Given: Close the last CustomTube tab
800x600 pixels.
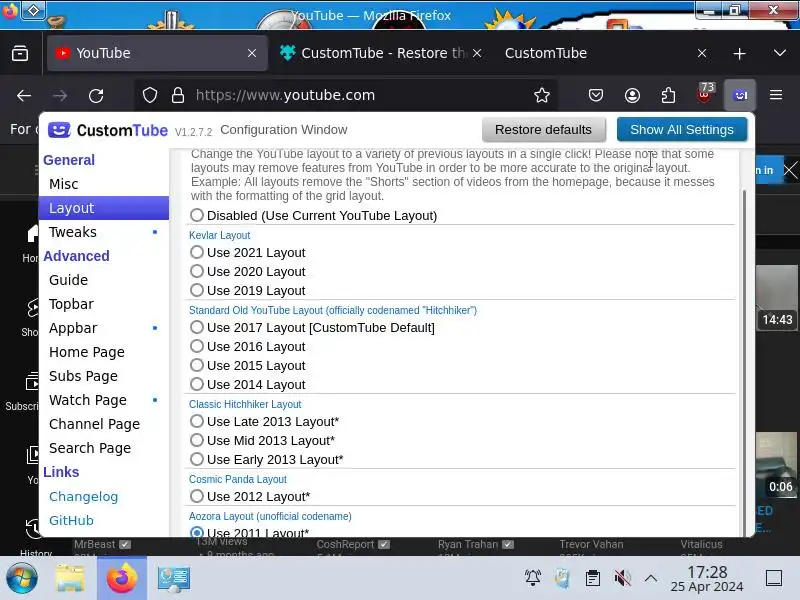Looking at the screenshot, I should tap(702, 53).
